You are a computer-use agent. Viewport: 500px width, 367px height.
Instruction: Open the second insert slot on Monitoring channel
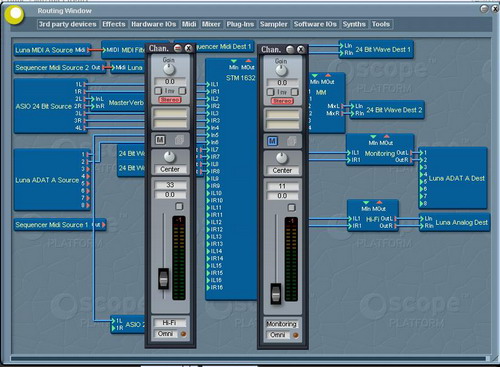click(x=282, y=125)
